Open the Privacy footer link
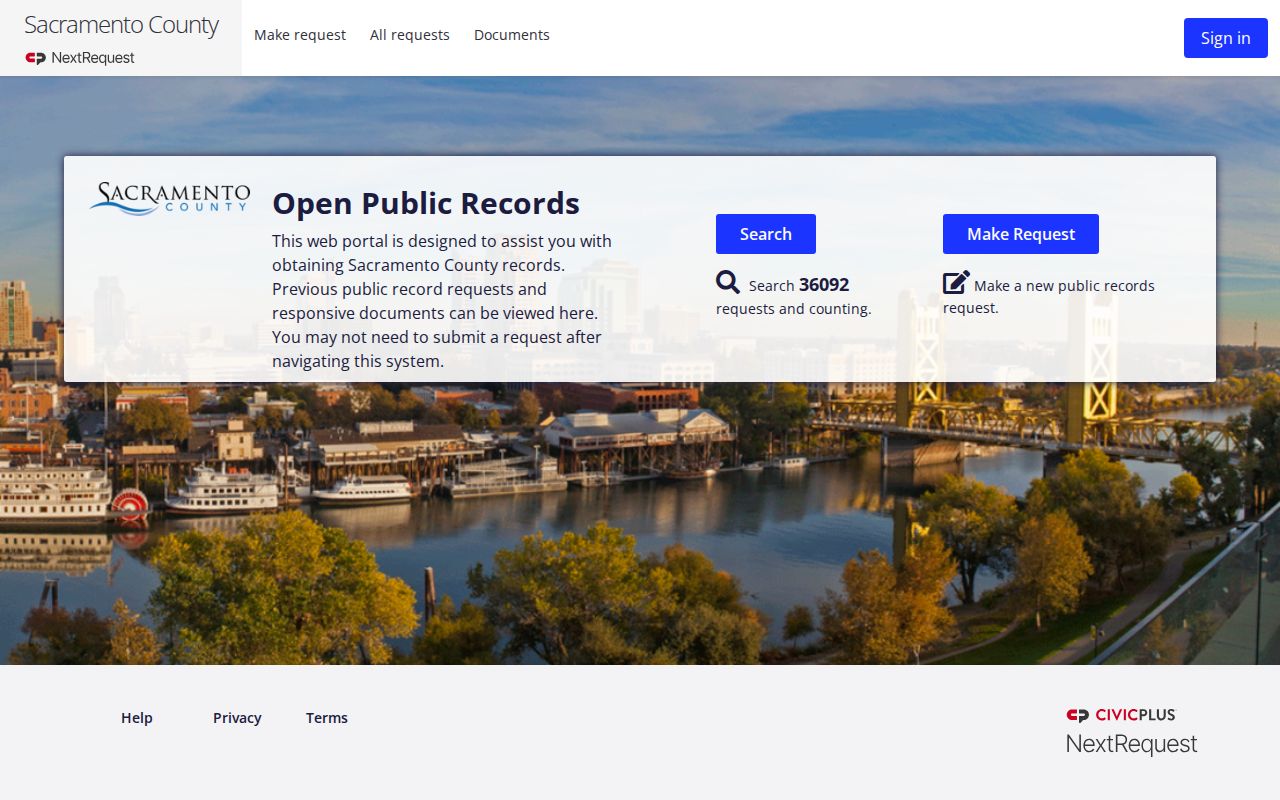1280x800 pixels. pyautogui.click(x=237, y=718)
